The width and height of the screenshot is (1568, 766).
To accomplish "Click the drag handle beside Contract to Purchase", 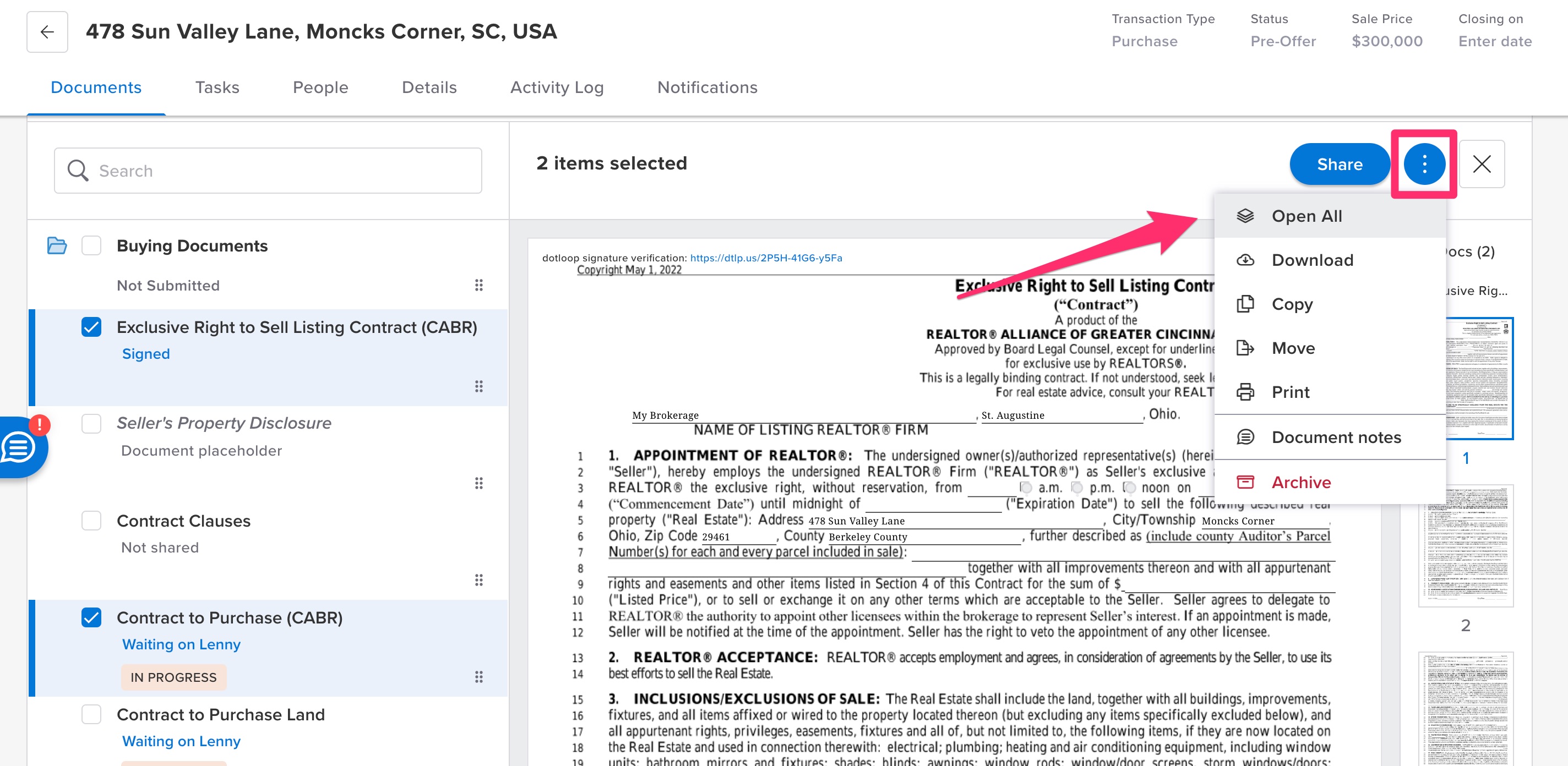I will point(478,675).
